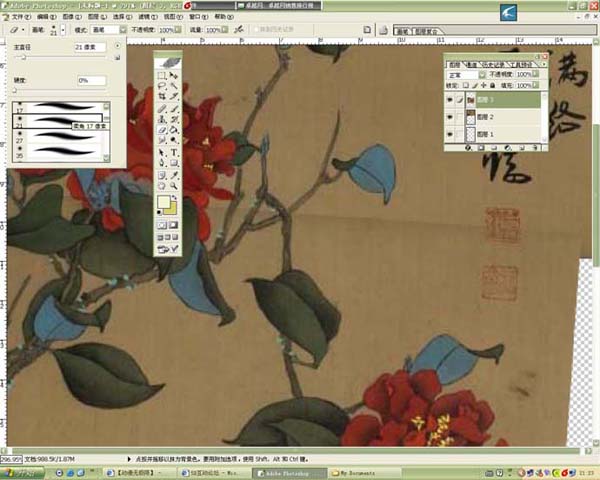Open layer opacity slider arrow
The image size is (600, 480).
point(535,74)
